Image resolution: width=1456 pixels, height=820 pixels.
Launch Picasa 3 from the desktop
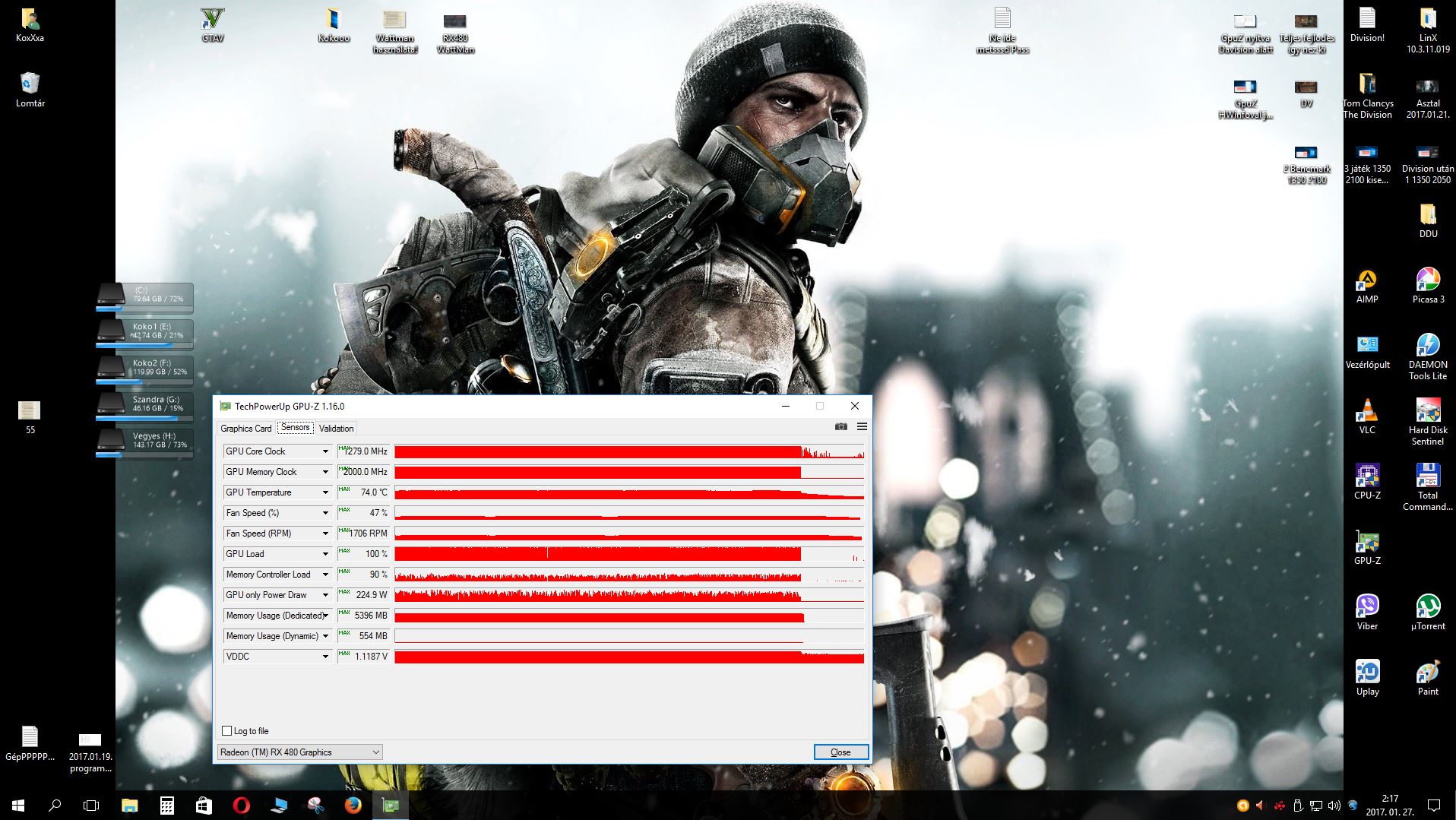tap(1428, 287)
